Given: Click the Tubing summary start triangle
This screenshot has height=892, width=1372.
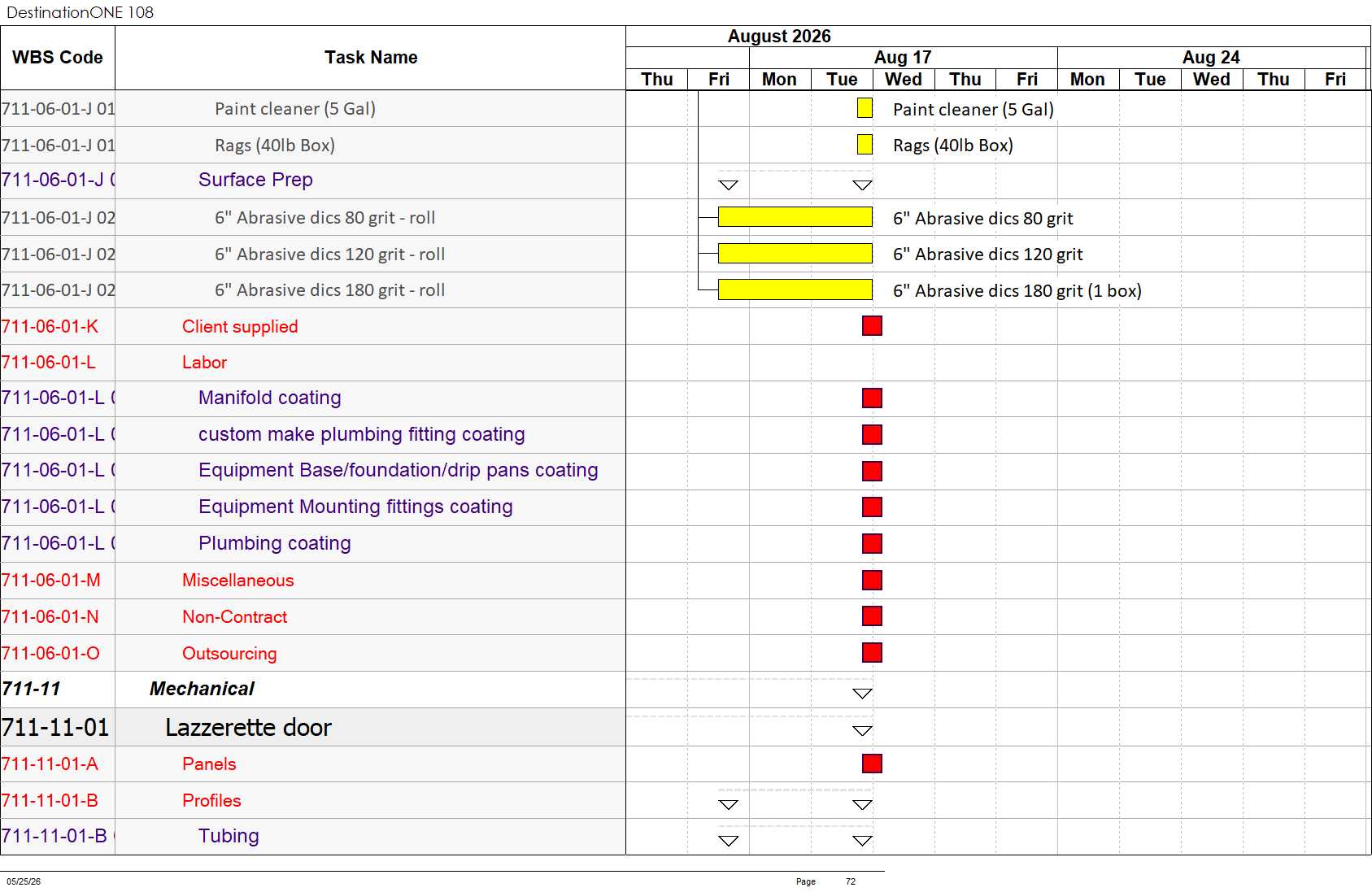Looking at the screenshot, I should (729, 841).
